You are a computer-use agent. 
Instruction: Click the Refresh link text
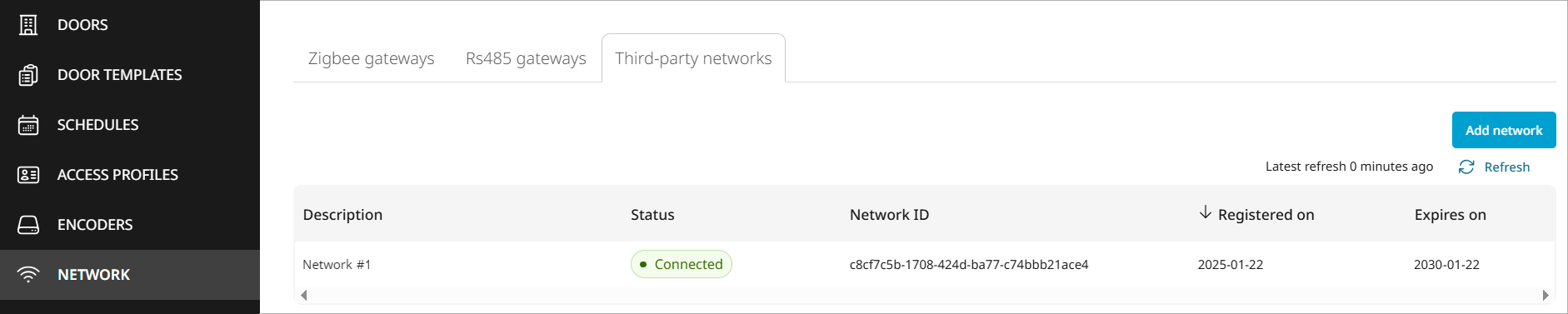point(1507,167)
